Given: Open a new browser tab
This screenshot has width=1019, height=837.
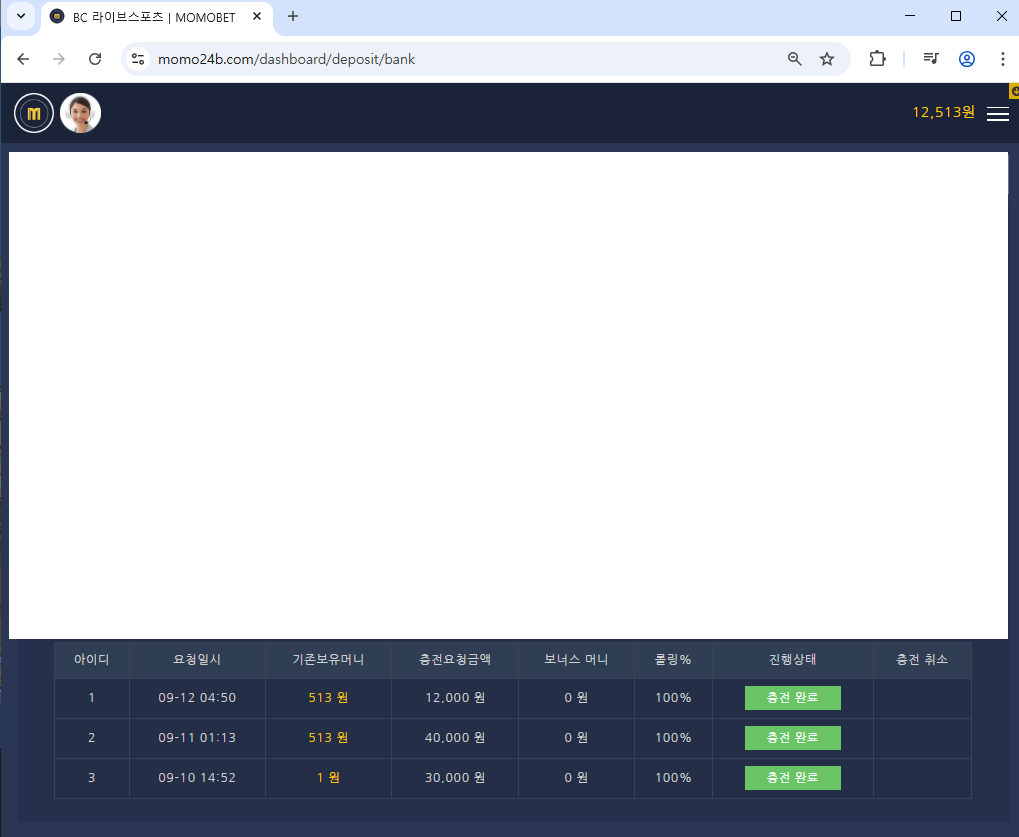Looking at the screenshot, I should pyautogui.click(x=293, y=16).
